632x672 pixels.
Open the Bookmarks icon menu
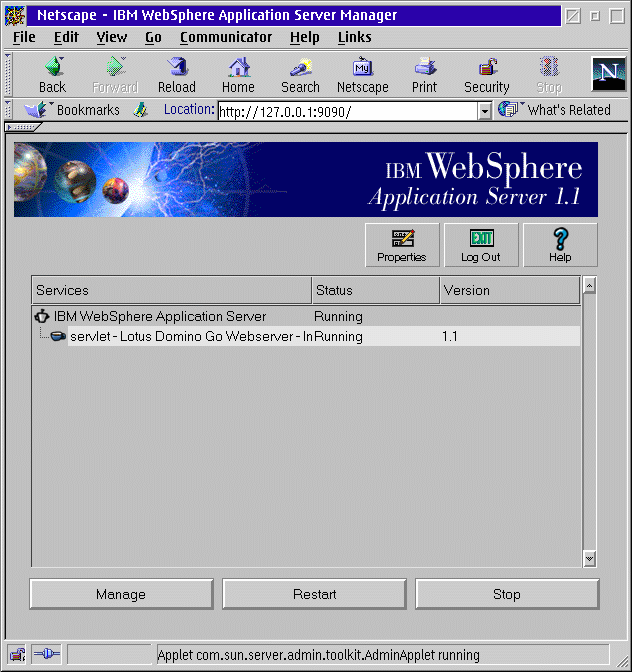[x=37, y=110]
